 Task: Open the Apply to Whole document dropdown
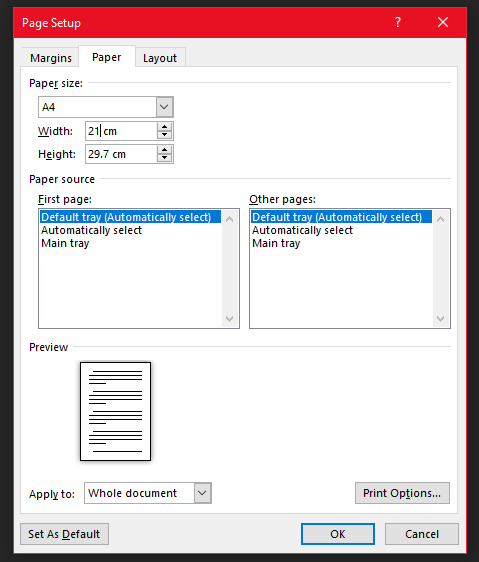(148, 493)
